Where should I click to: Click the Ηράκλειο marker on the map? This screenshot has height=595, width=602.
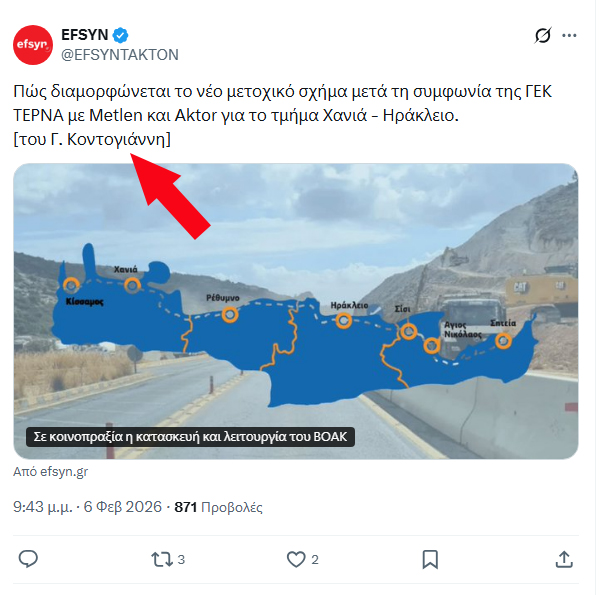tap(344, 320)
